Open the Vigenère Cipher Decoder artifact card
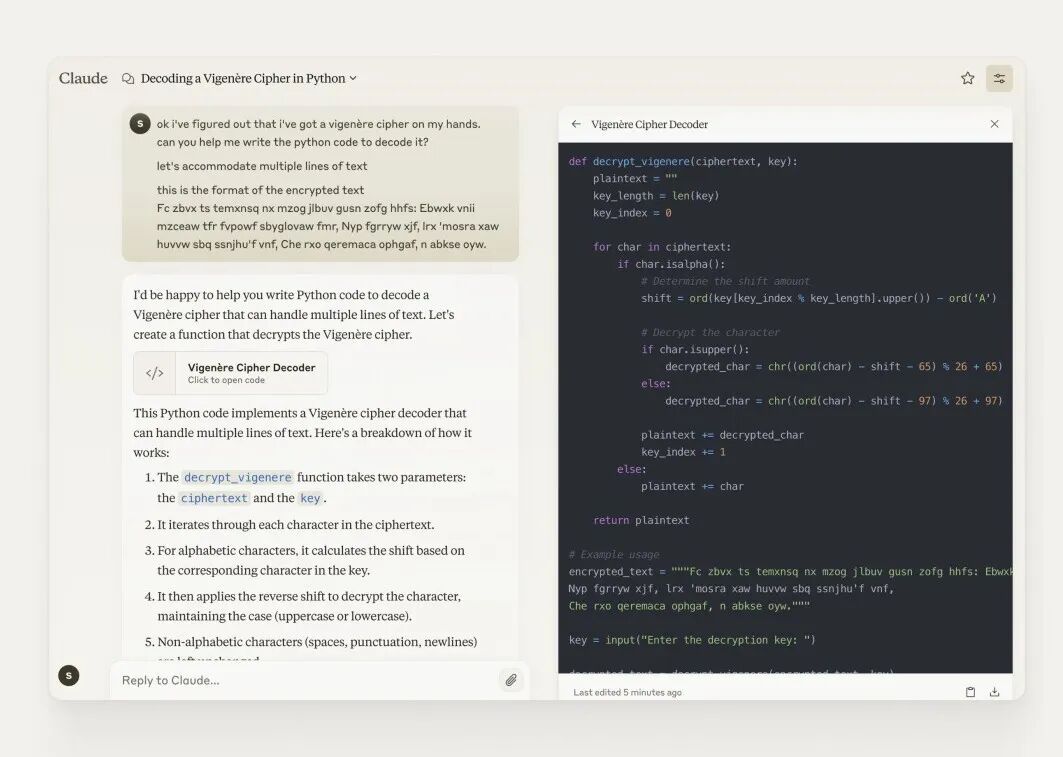The width and height of the screenshot is (1063, 757). click(x=230, y=373)
